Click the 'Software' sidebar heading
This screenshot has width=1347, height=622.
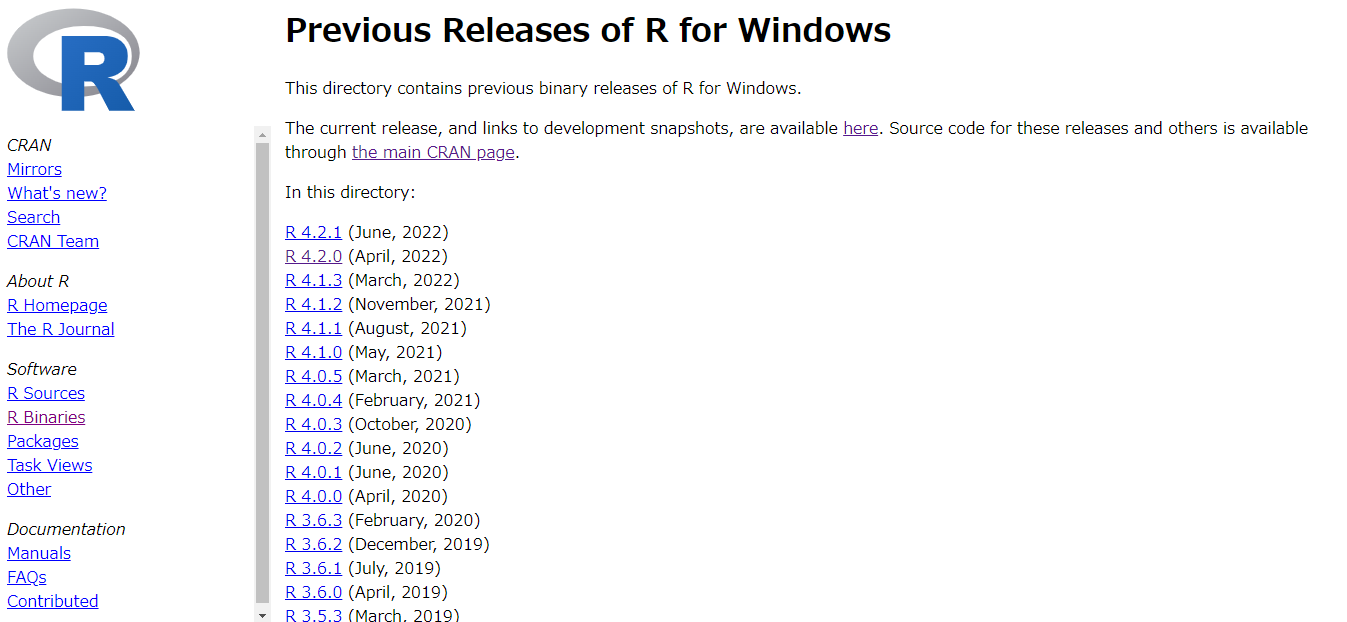pyautogui.click(x=42, y=369)
